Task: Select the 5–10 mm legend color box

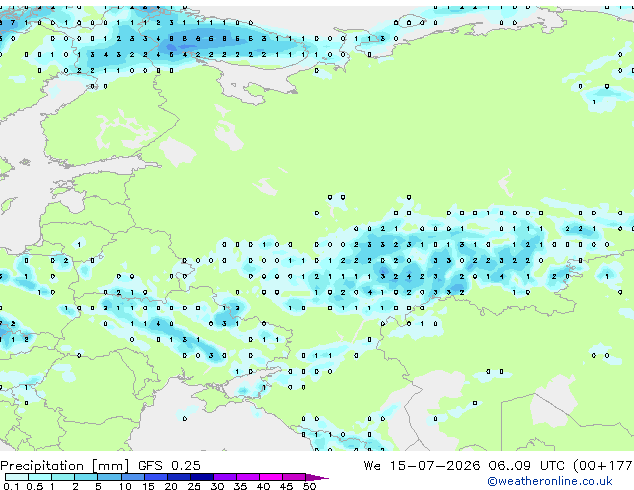Action: click(109, 477)
